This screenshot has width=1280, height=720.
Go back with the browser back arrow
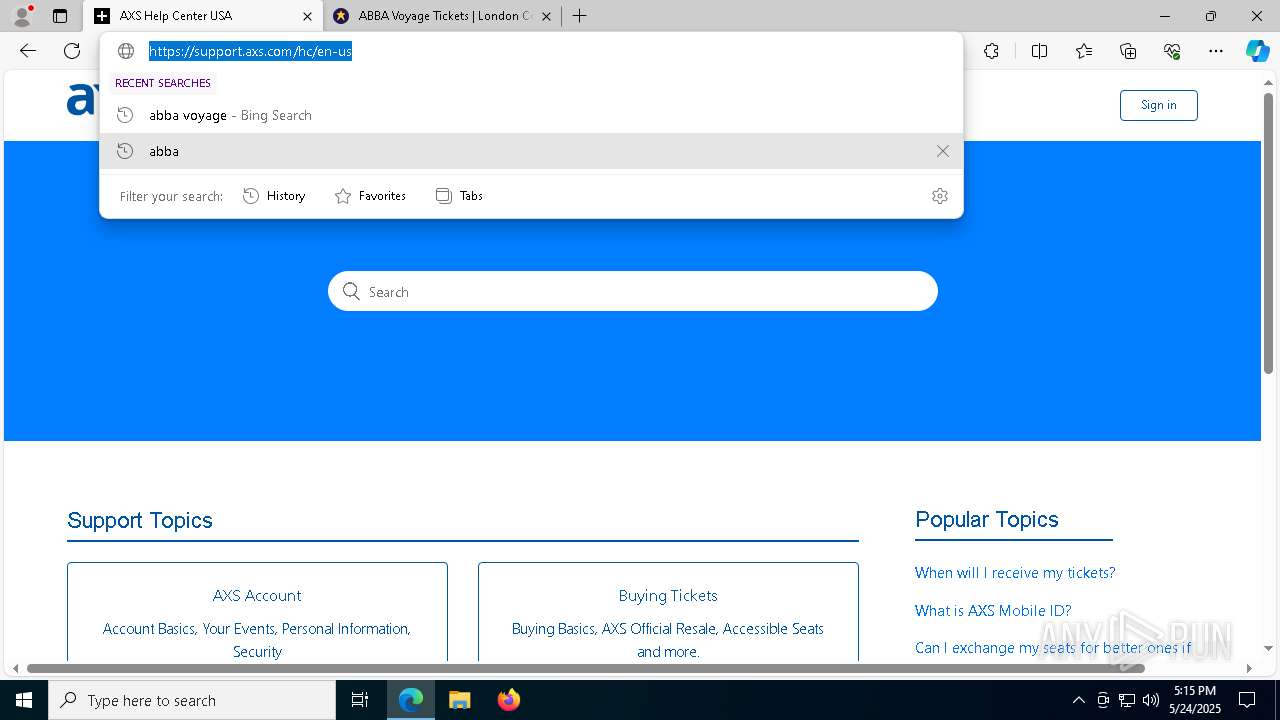[28, 51]
